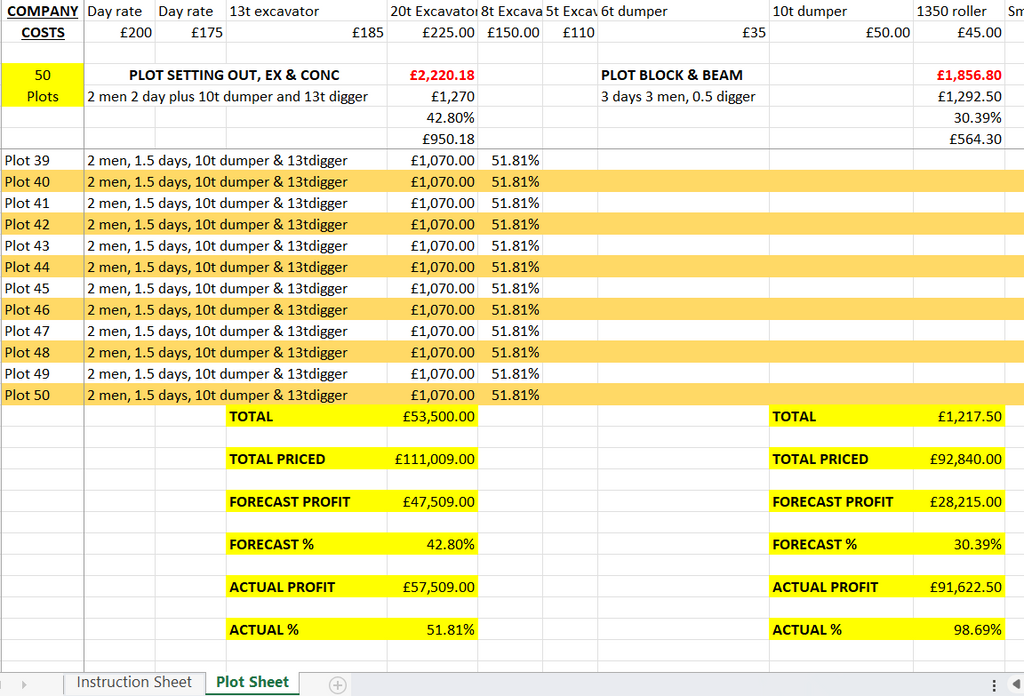Select the 1350 roller header cell
This screenshot has width=1024, height=696.
click(959, 11)
